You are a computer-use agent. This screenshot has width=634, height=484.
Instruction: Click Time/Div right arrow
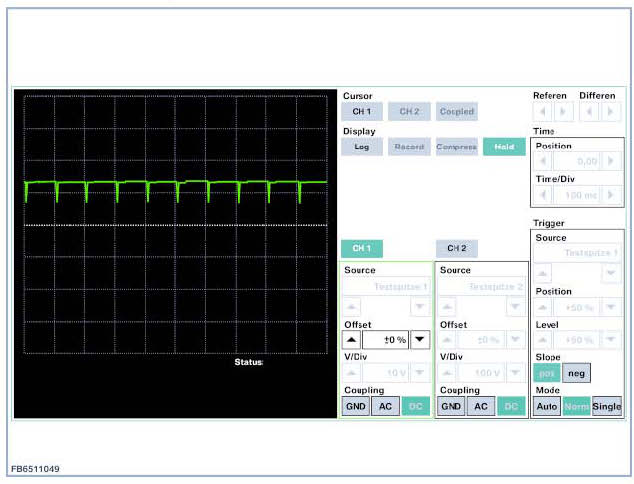pos(611,194)
